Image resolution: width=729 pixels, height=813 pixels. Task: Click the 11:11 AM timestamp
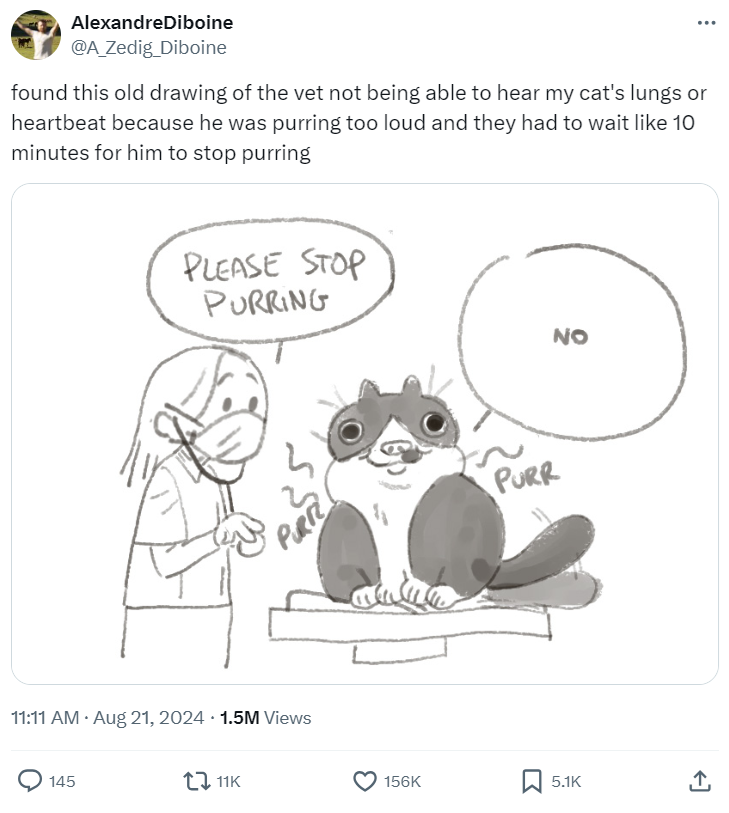44,718
